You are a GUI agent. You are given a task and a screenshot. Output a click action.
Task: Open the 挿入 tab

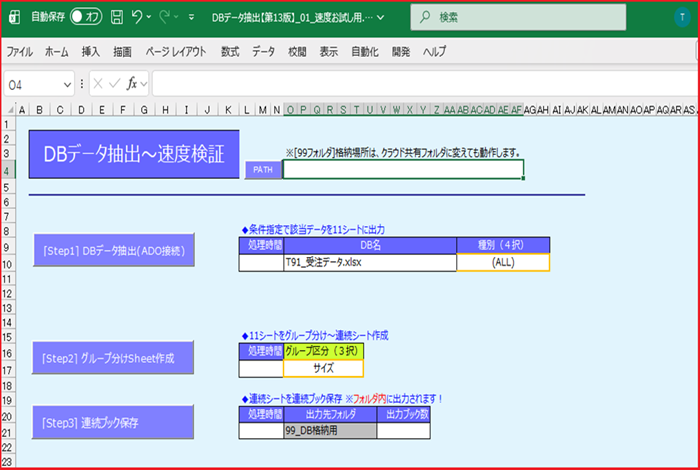tap(91, 52)
